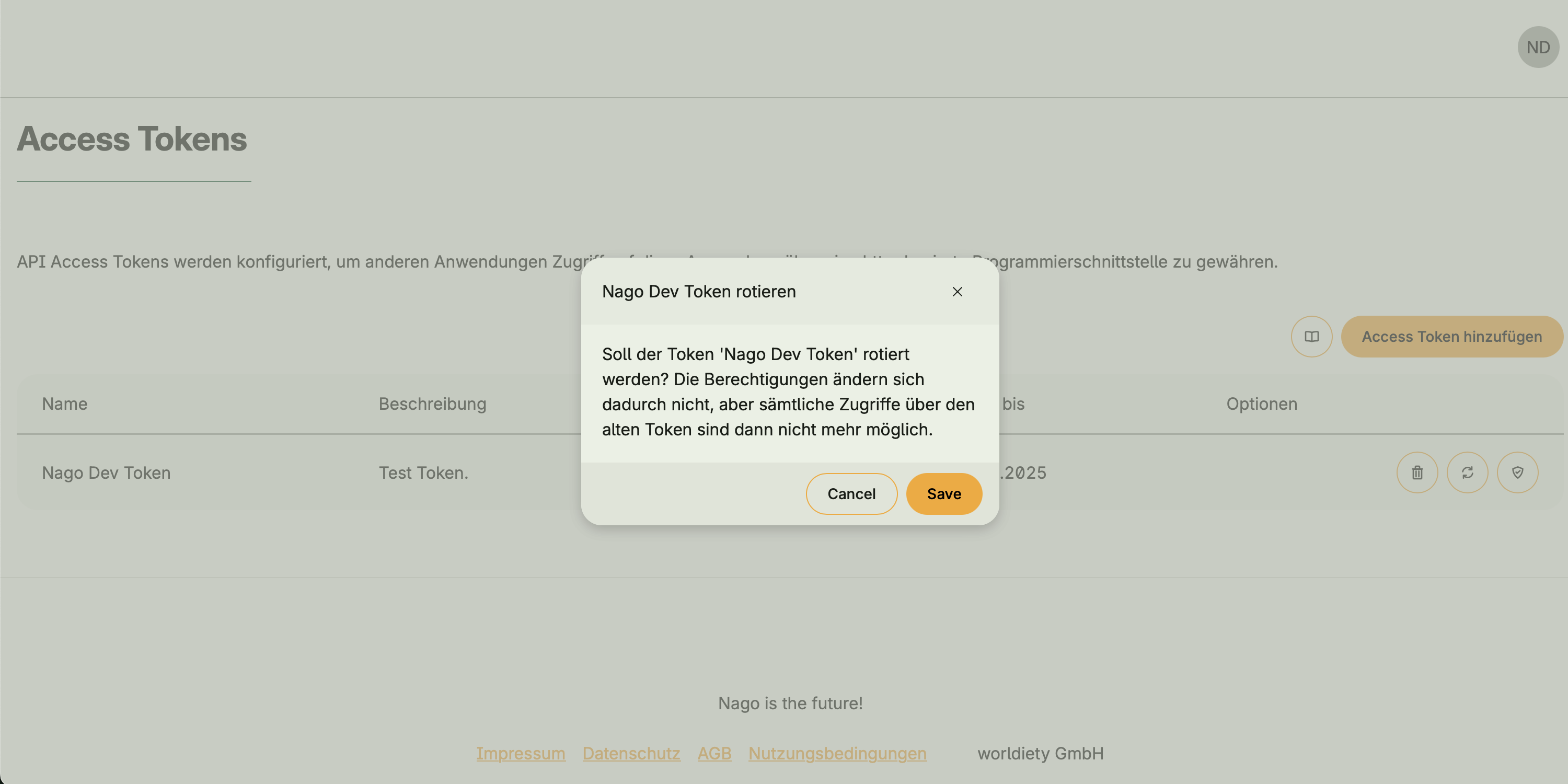Open the Impressum footer link
The image size is (1568, 784).
click(521, 753)
